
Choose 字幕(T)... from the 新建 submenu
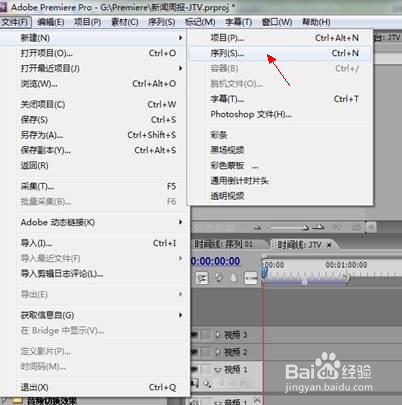(x=280, y=99)
